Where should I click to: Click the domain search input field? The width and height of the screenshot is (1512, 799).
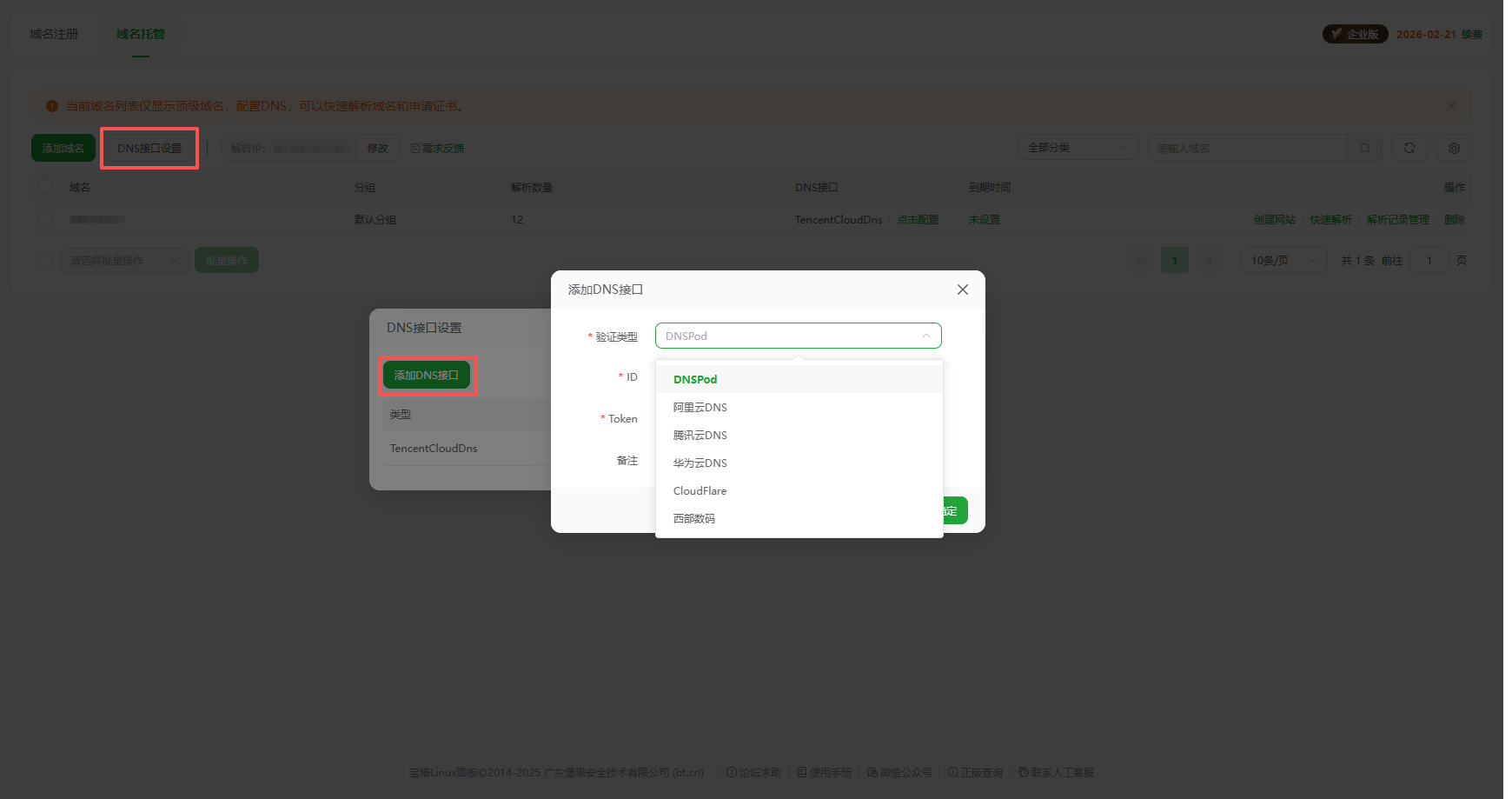click(1247, 148)
